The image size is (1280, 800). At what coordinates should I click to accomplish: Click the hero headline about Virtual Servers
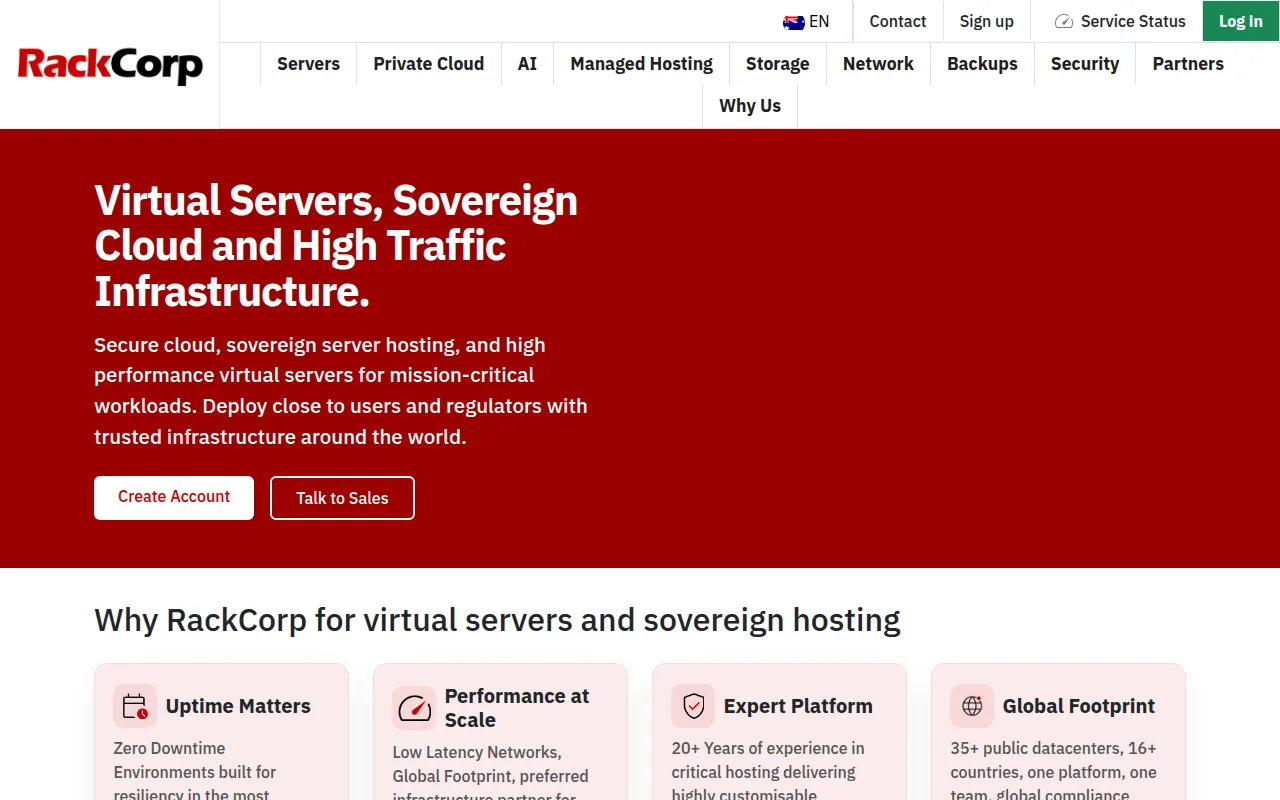tap(336, 246)
